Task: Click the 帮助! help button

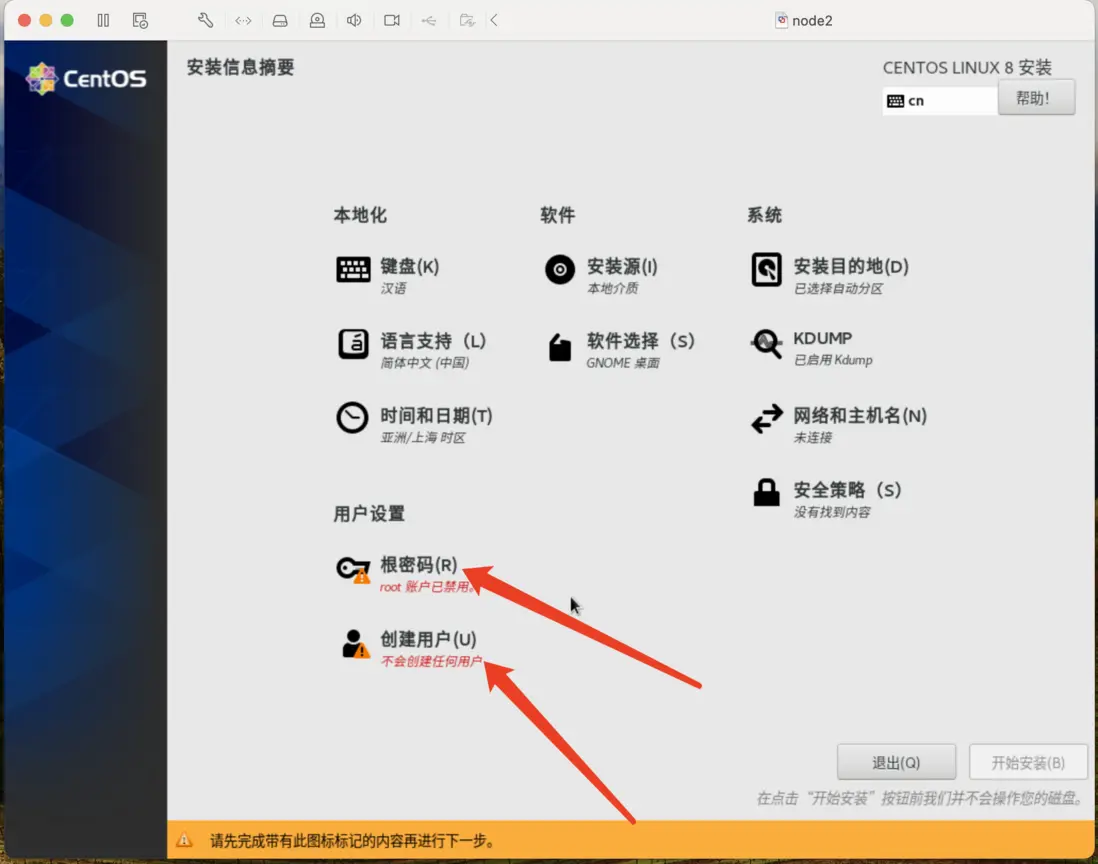Action: point(1036,98)
